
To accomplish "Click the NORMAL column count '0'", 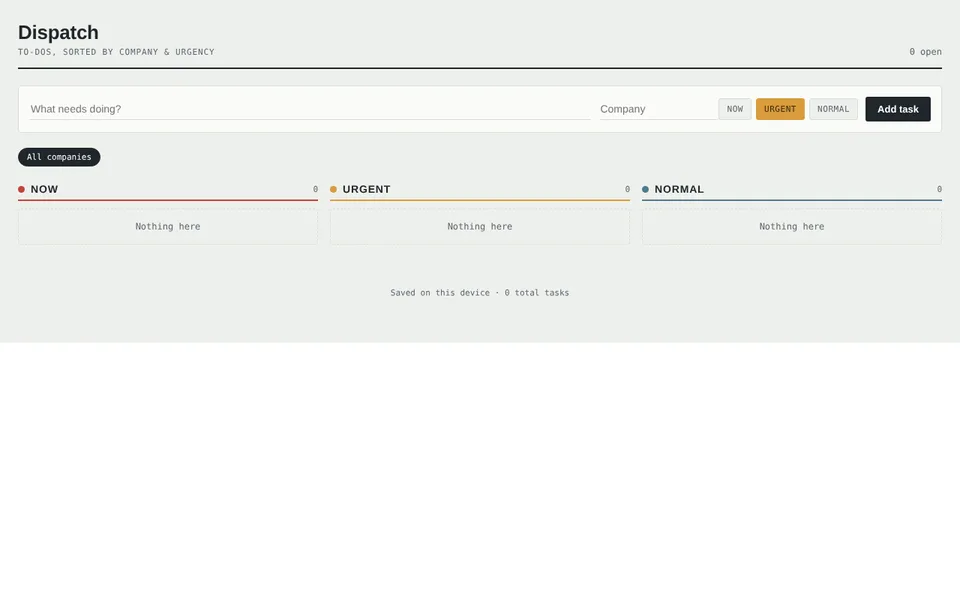I will (x=939, y=189).
